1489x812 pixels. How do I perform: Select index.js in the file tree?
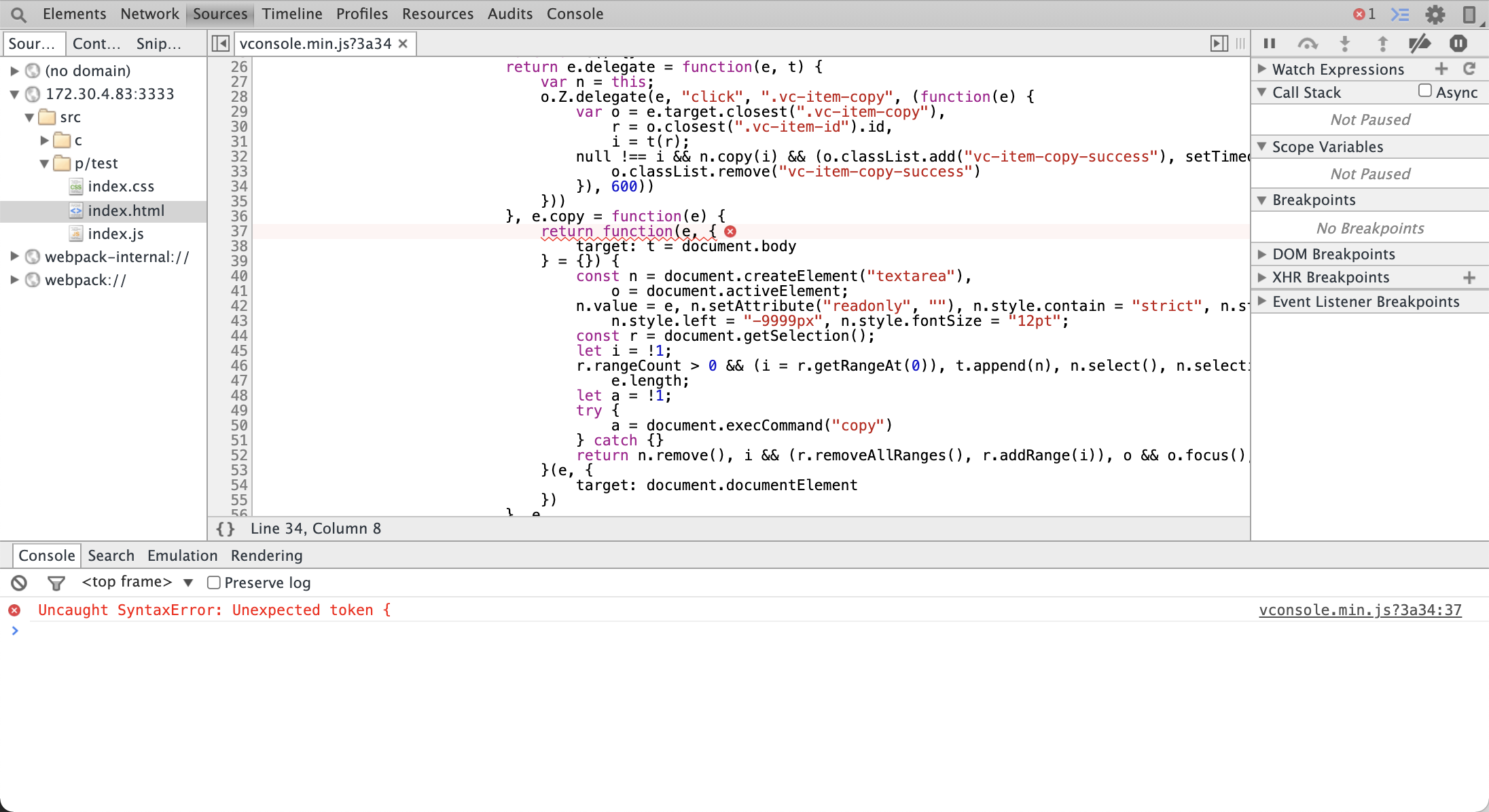coord(115,233)
